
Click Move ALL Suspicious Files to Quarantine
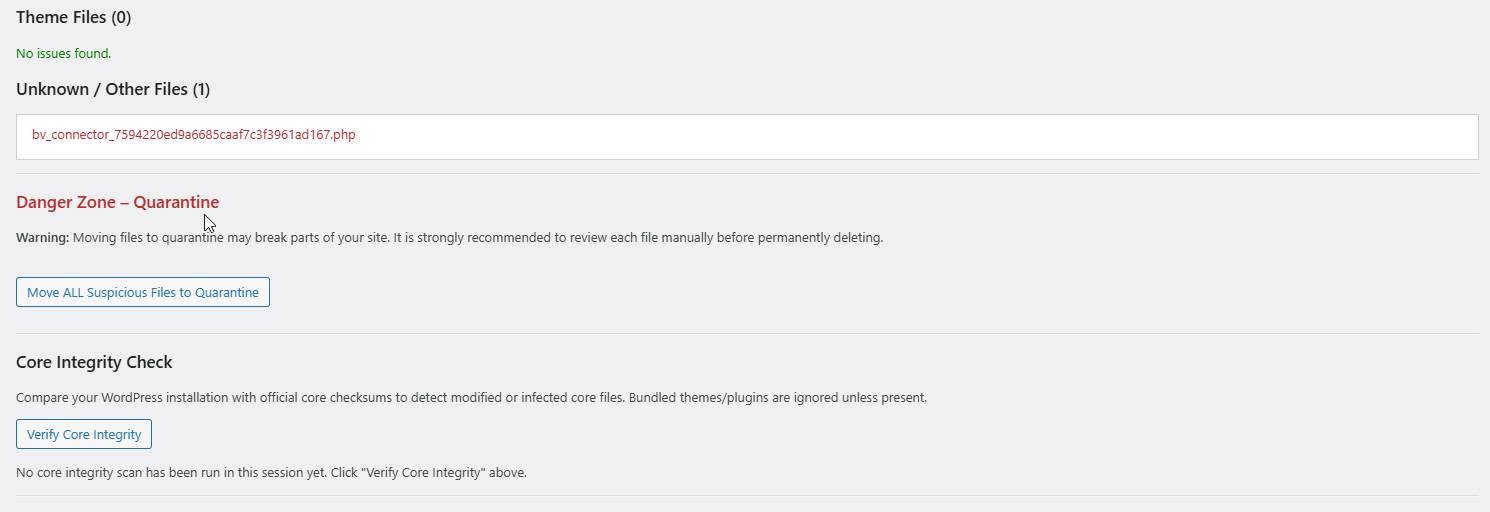(143, 292)
